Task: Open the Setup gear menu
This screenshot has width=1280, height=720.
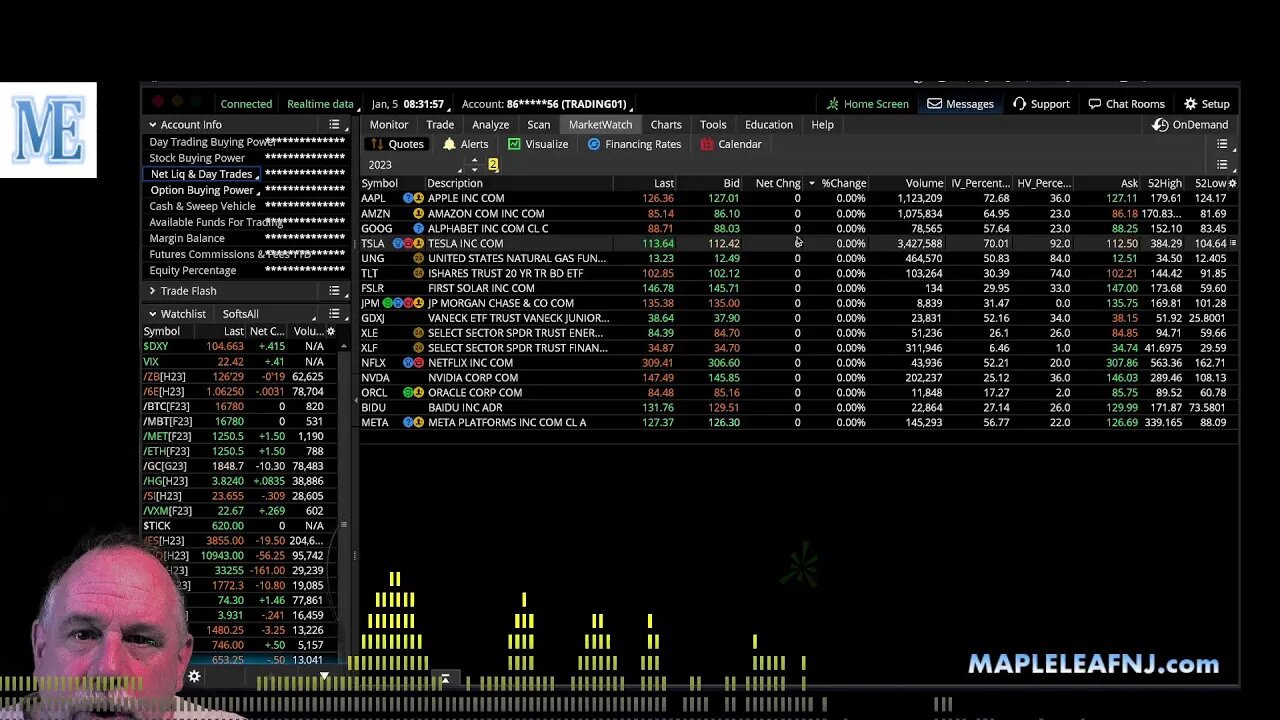Action: 1207,104
